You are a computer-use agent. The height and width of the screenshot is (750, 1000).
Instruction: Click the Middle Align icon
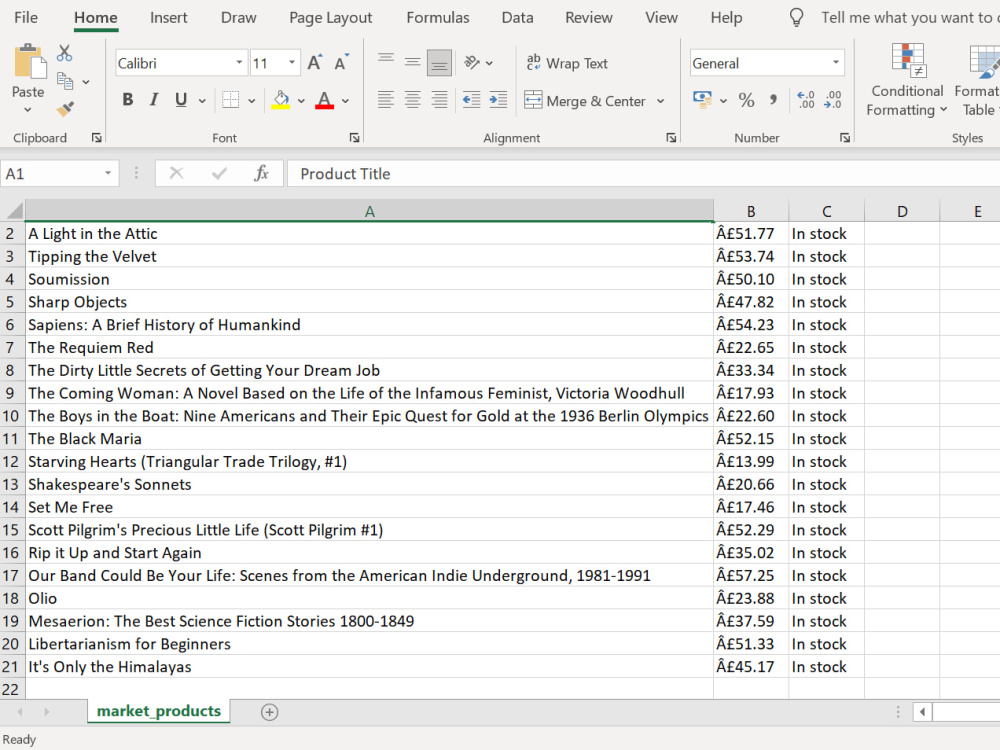(413, 62)
